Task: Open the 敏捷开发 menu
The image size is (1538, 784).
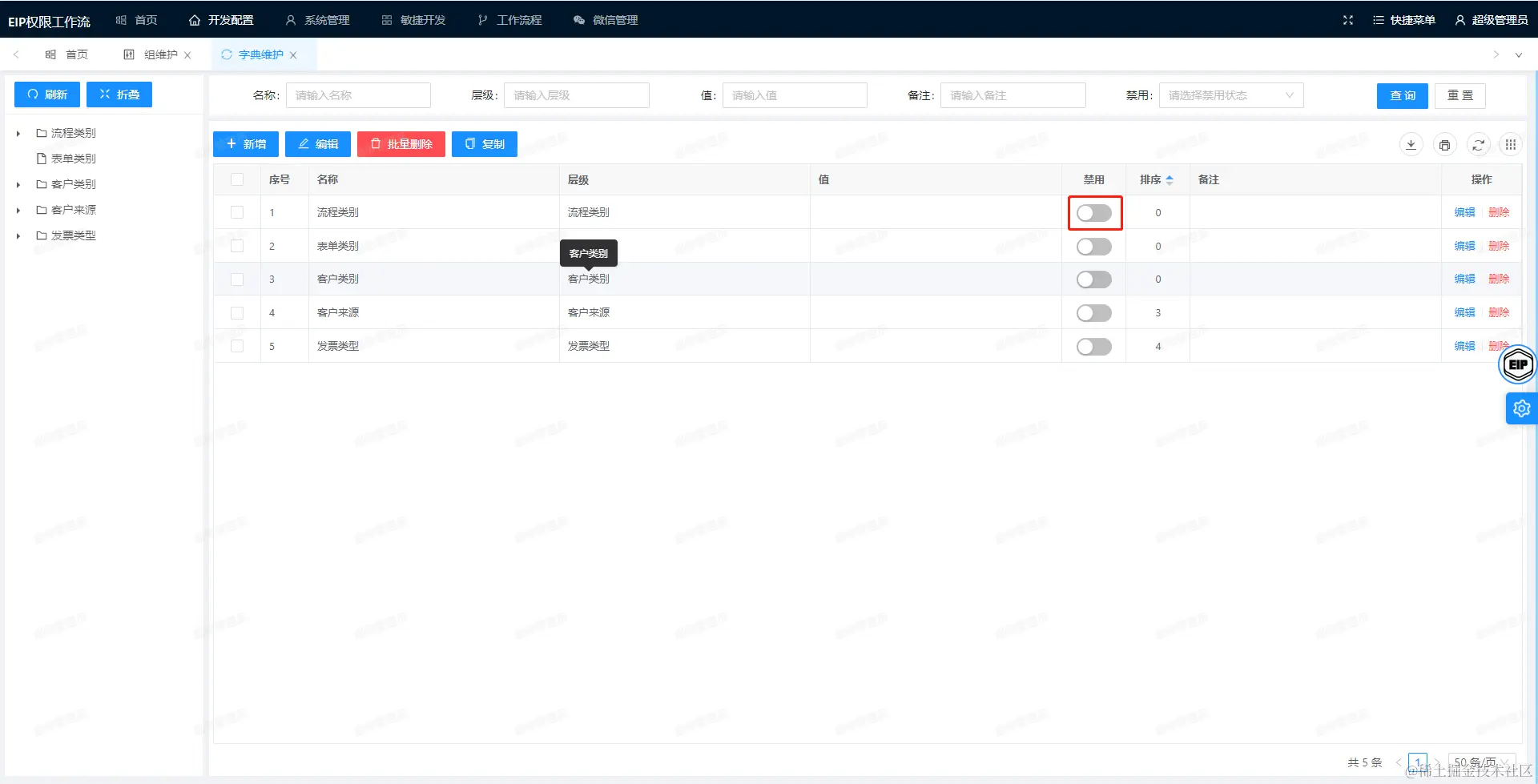Action: pos(413,20)
